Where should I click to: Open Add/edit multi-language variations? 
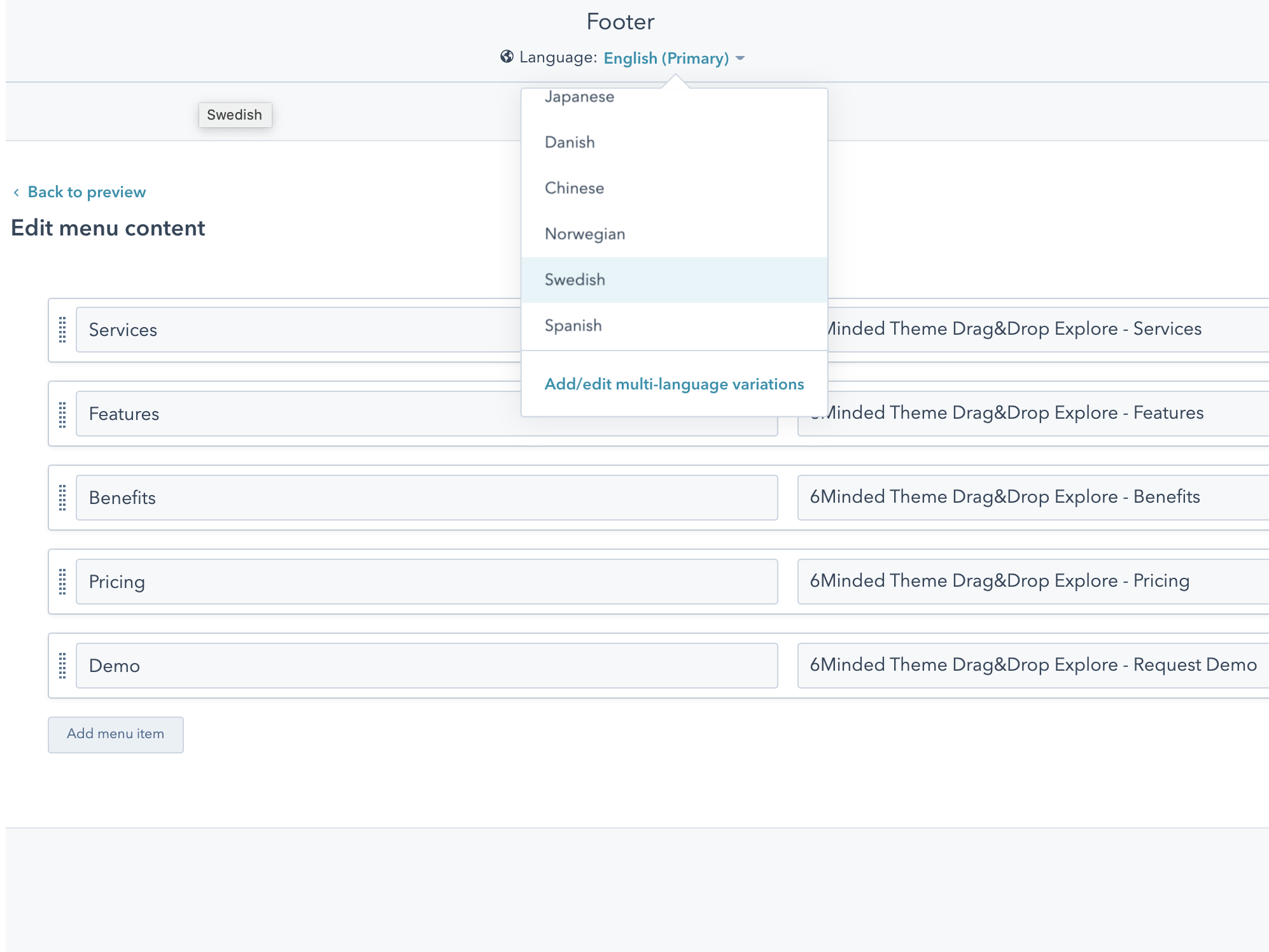673,384
